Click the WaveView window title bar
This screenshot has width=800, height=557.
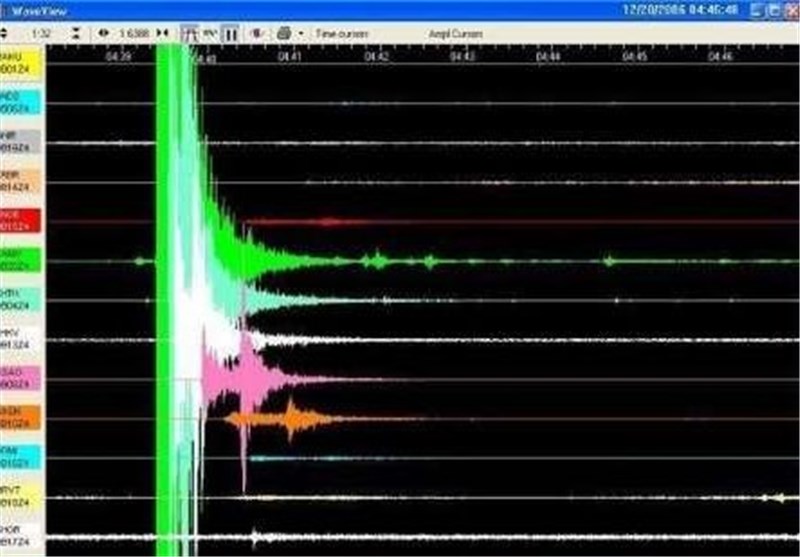[300, 9]
